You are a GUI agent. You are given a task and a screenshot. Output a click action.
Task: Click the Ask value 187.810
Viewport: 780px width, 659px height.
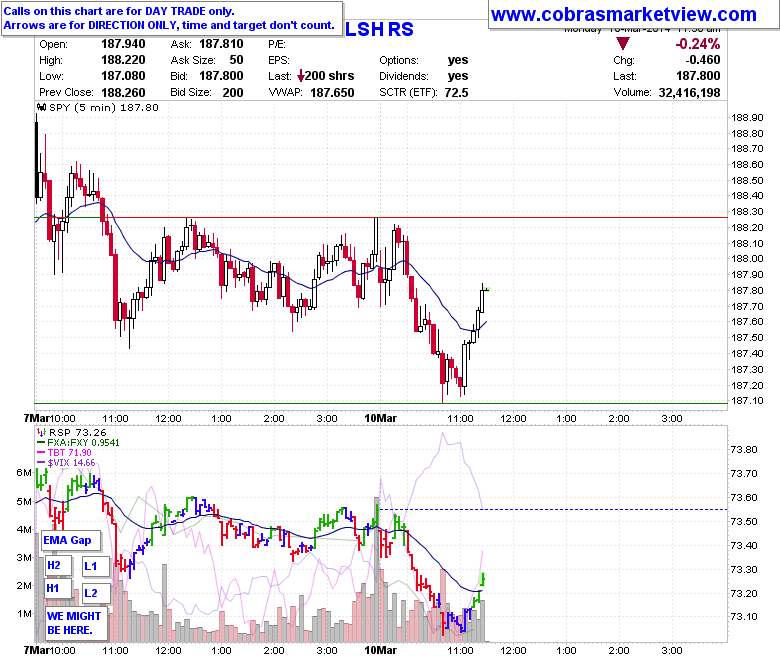coord(221,44)
